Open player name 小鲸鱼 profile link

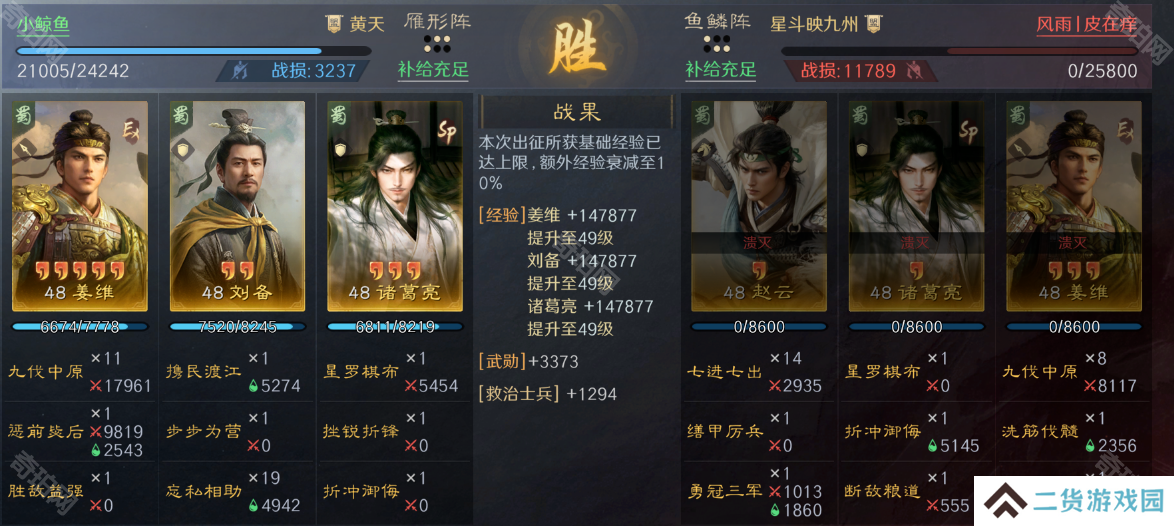[43, 25]
